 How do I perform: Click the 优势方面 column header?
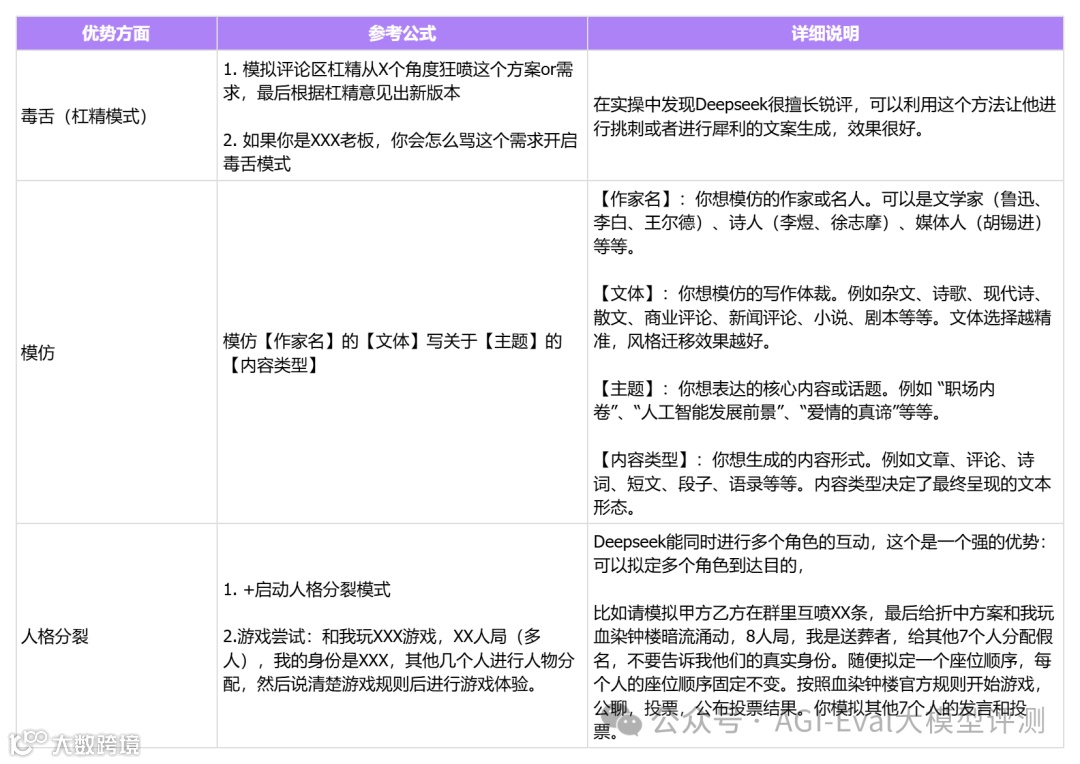(x=116, y=33)
